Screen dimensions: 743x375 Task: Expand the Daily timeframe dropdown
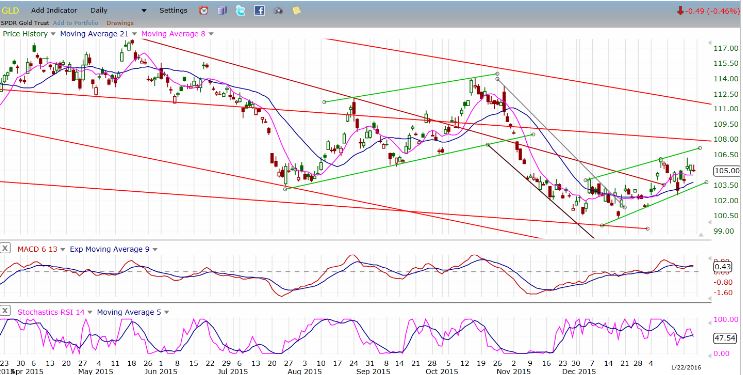pyautogui.click(x=144, y=10)
